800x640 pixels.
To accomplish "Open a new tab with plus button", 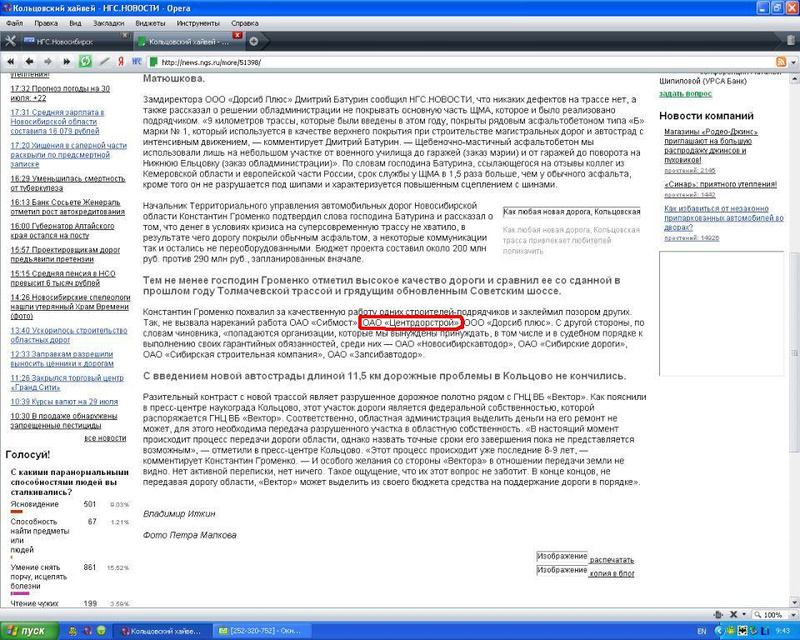I will [254, 41].
